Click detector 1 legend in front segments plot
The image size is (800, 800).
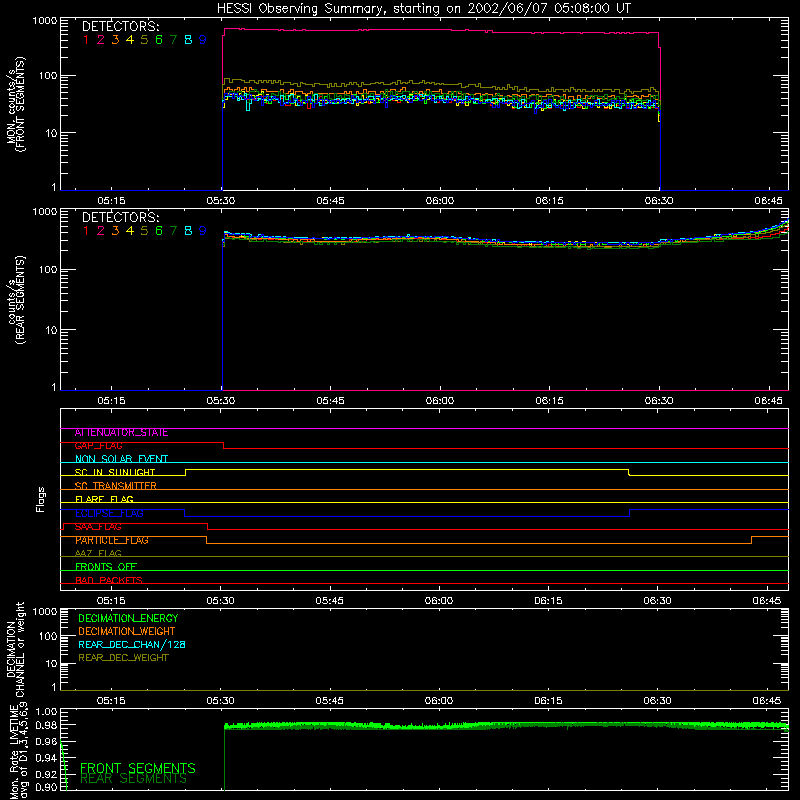point(86,40)
